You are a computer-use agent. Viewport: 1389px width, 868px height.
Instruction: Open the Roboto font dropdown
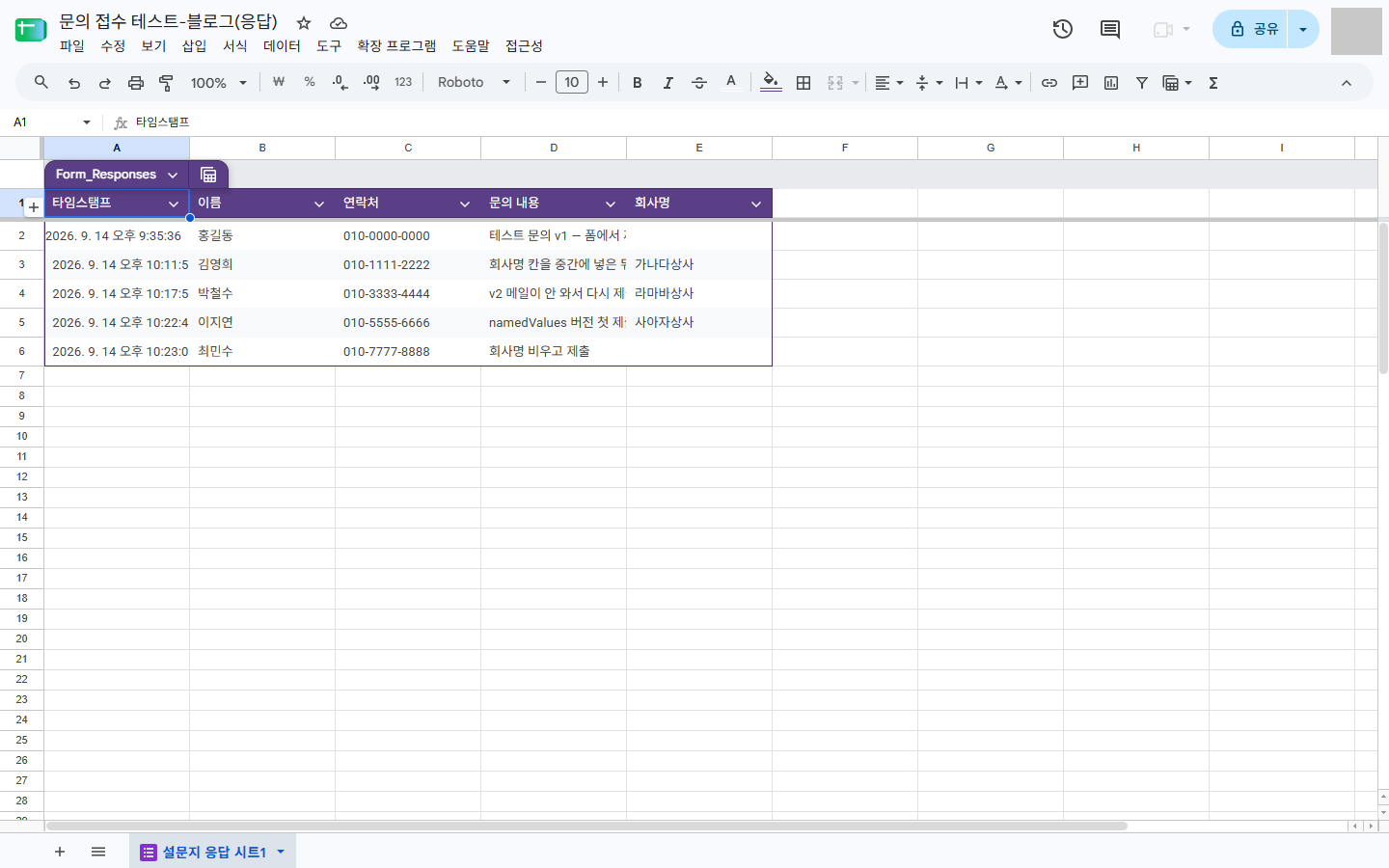coord(474,83)
